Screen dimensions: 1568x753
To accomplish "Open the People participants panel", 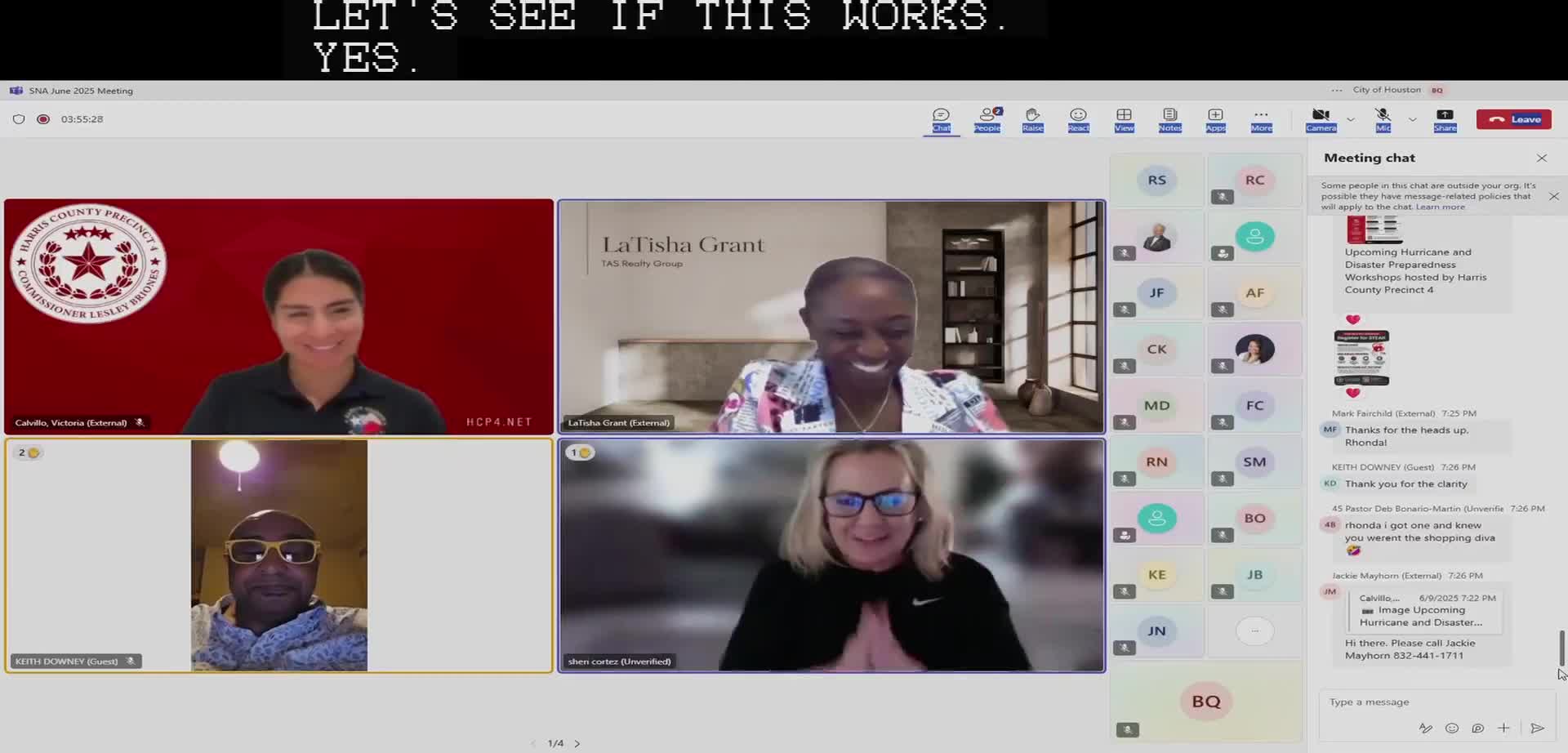I will click(x=987, y=118).
